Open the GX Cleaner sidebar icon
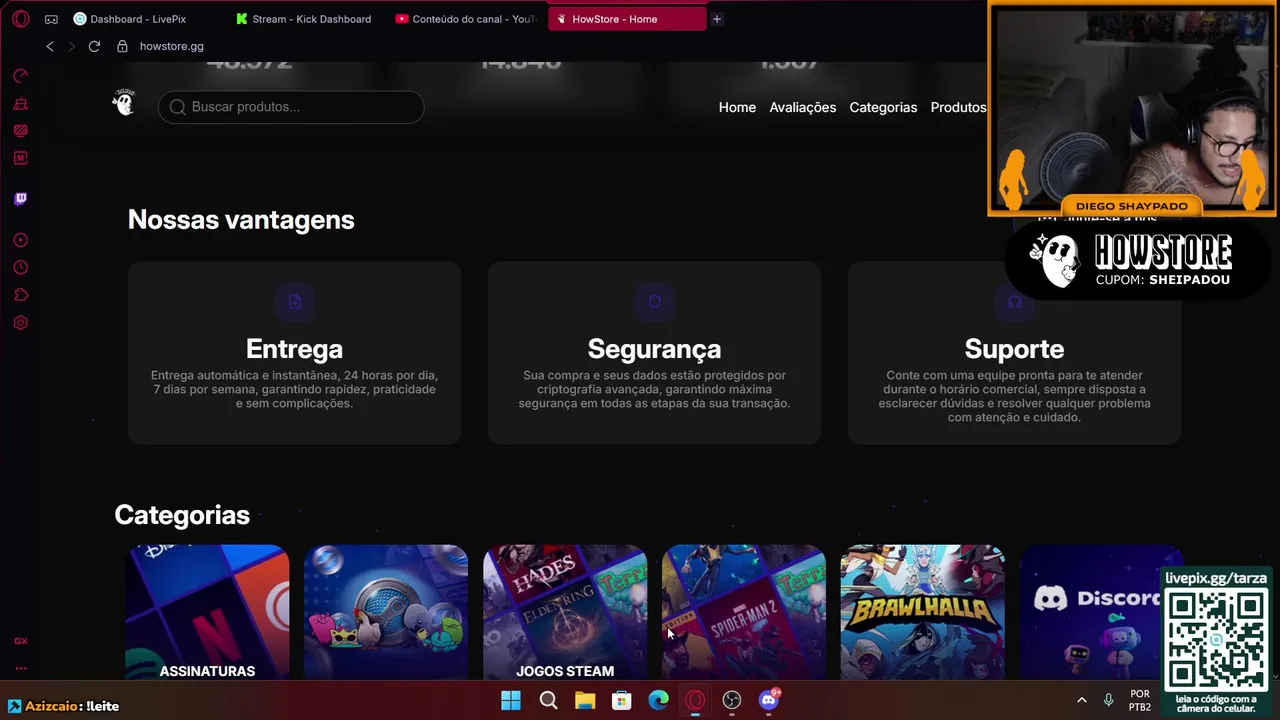The width and height of the screenshot is (1280, 720). (x=21, y=104)
